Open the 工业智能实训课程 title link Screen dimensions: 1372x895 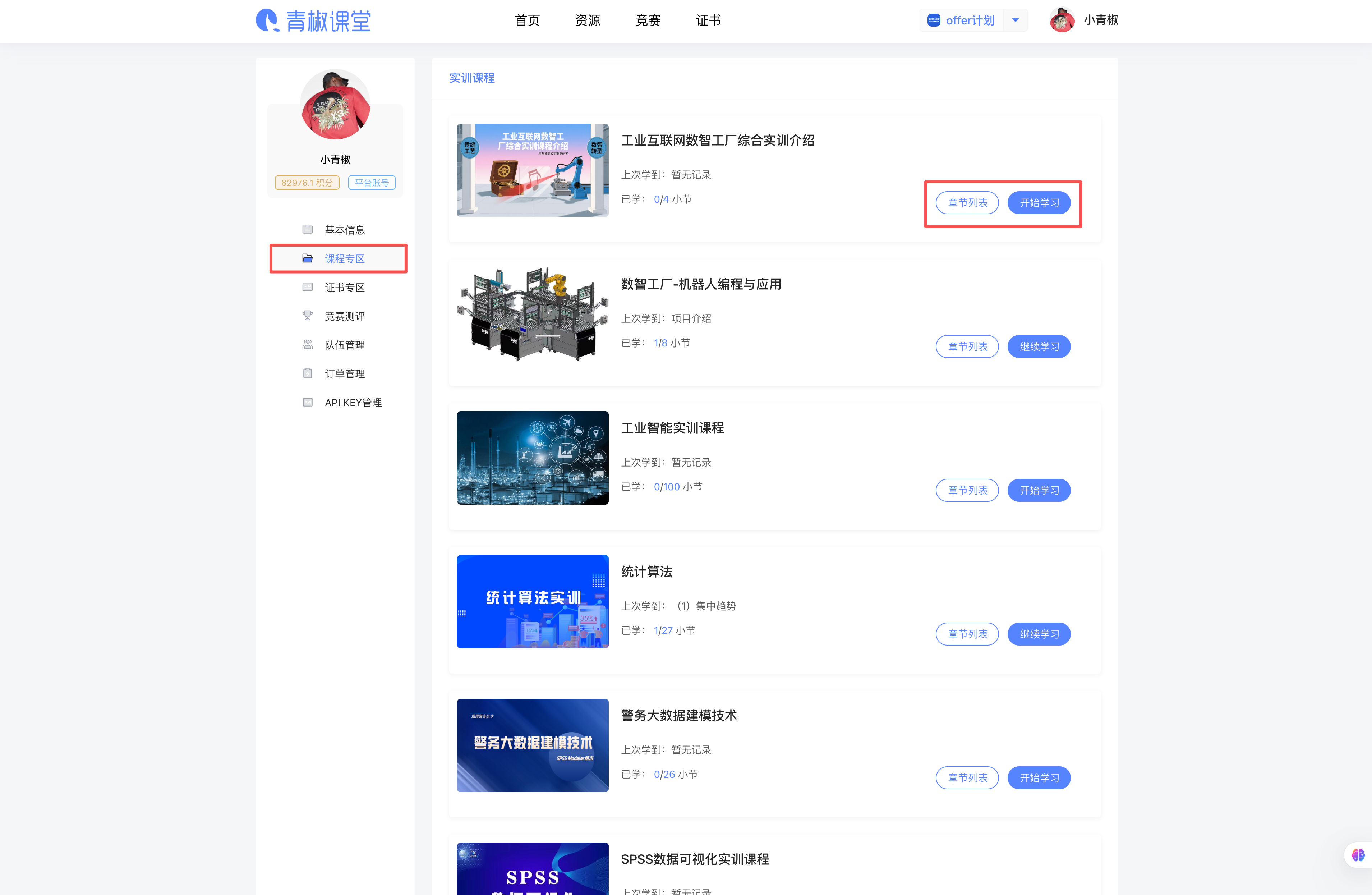pyautogui.click(x=672, y=428)
